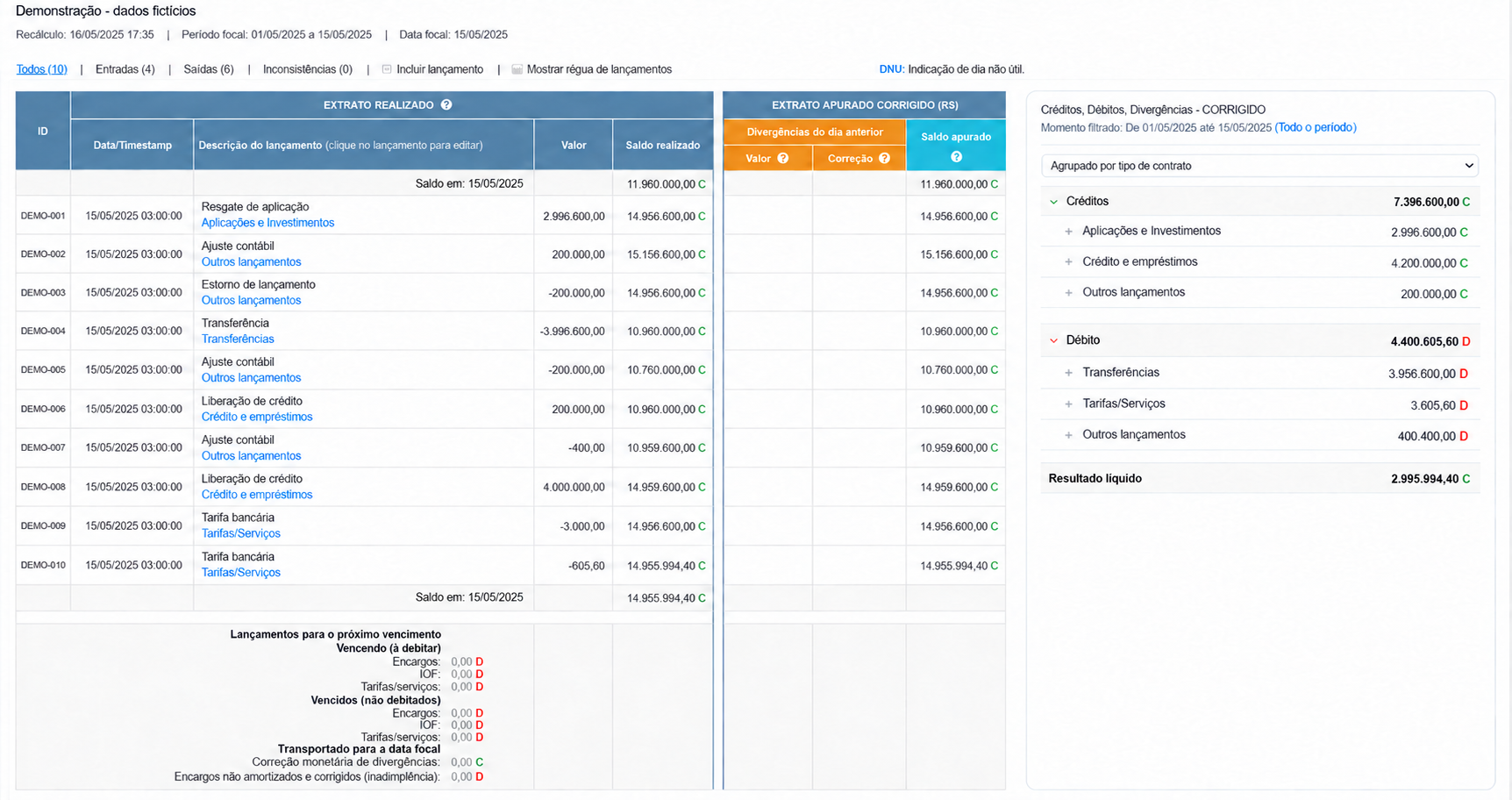
Task: Click help icon next to Correção column
Action: pyautogui.click(x=884, y=159)
